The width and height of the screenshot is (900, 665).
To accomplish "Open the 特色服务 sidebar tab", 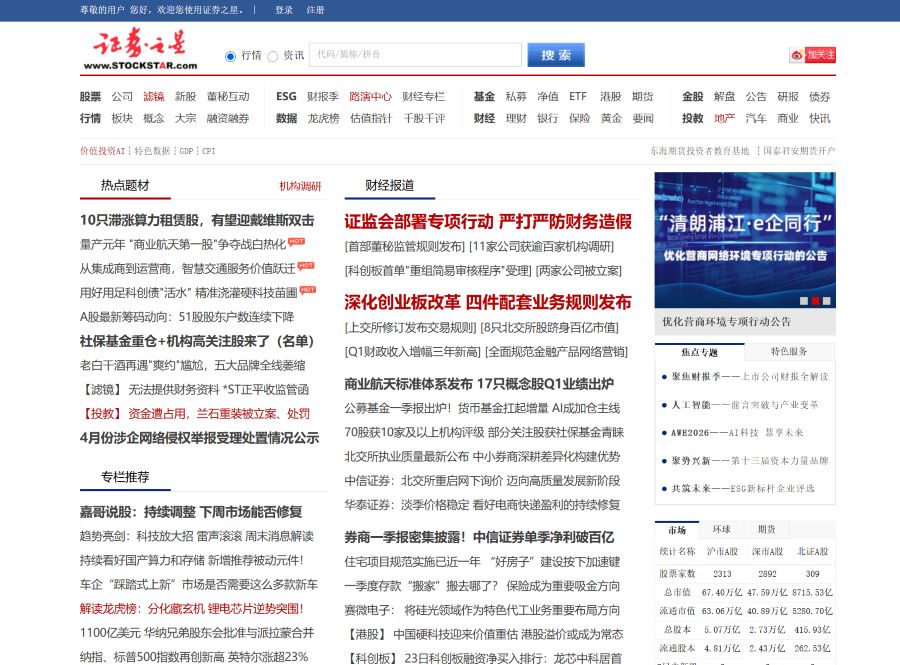I will 790,352.
